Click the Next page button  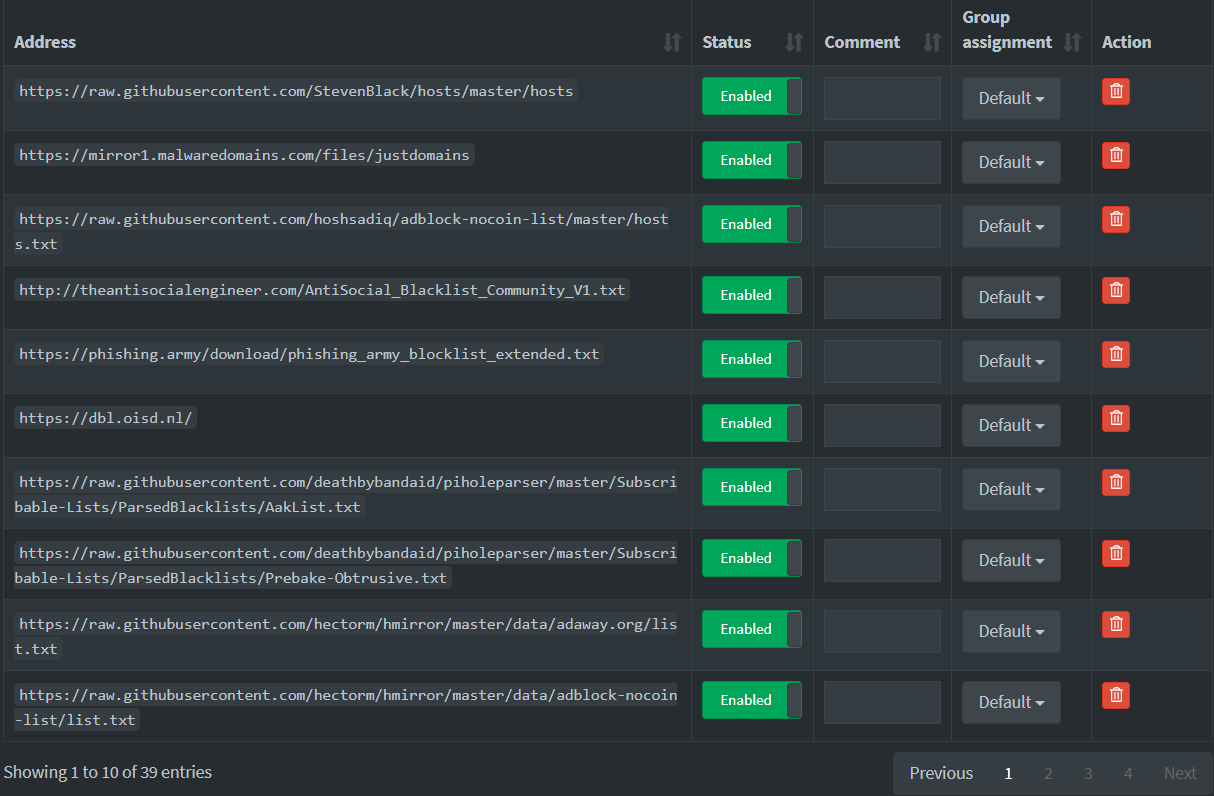(1180, 773)
